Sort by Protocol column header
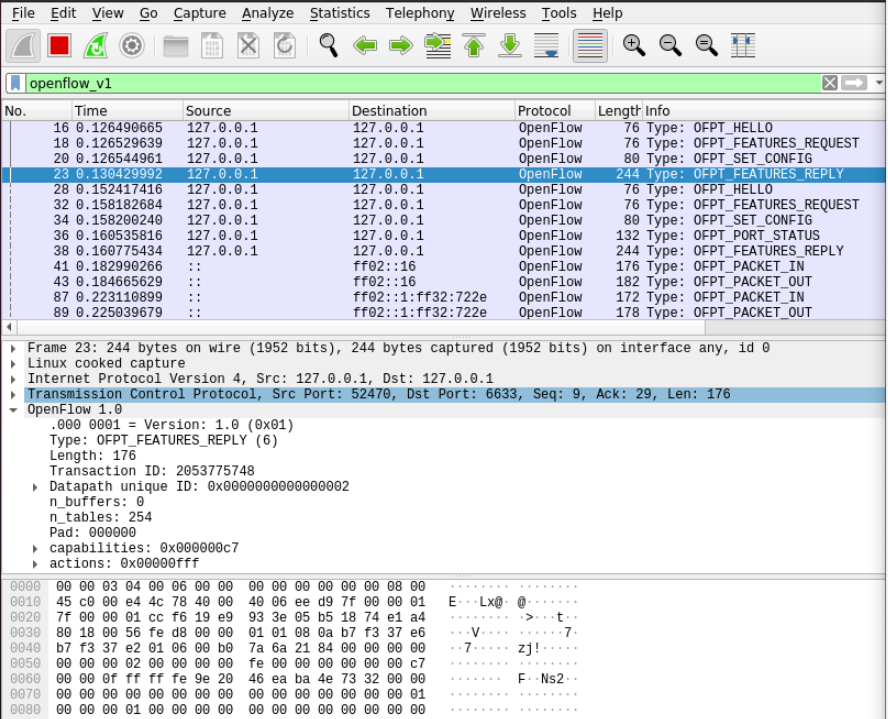Image resolution: width=888 pixels, height=719 pixels. click(x=555, y=111)
